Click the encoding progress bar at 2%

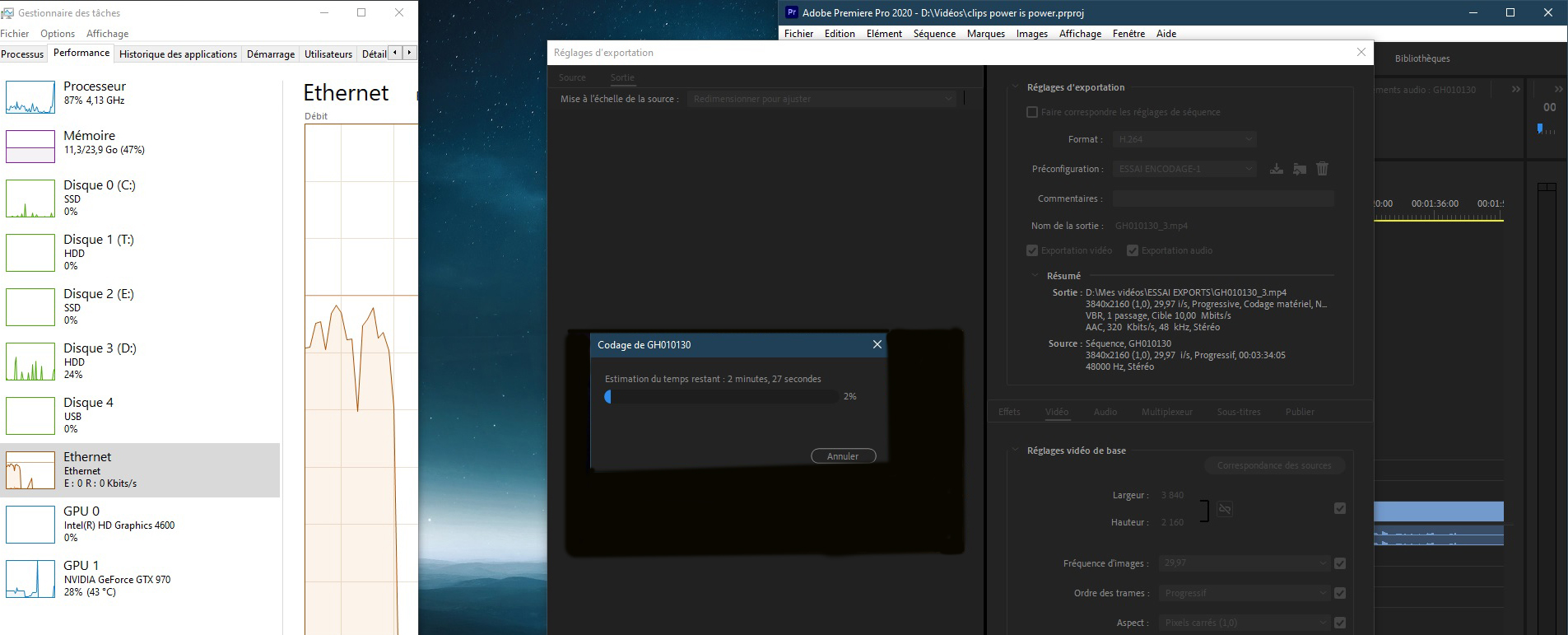tap(721, 396)
